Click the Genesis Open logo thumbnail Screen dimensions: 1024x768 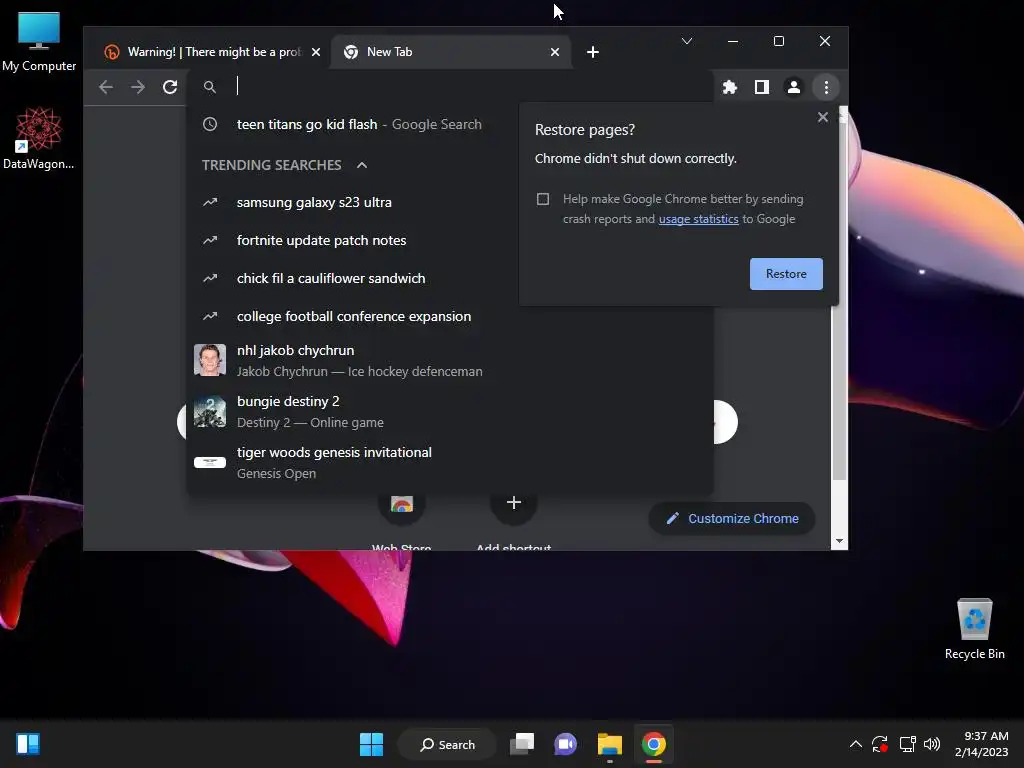click(x=210, y=462)
